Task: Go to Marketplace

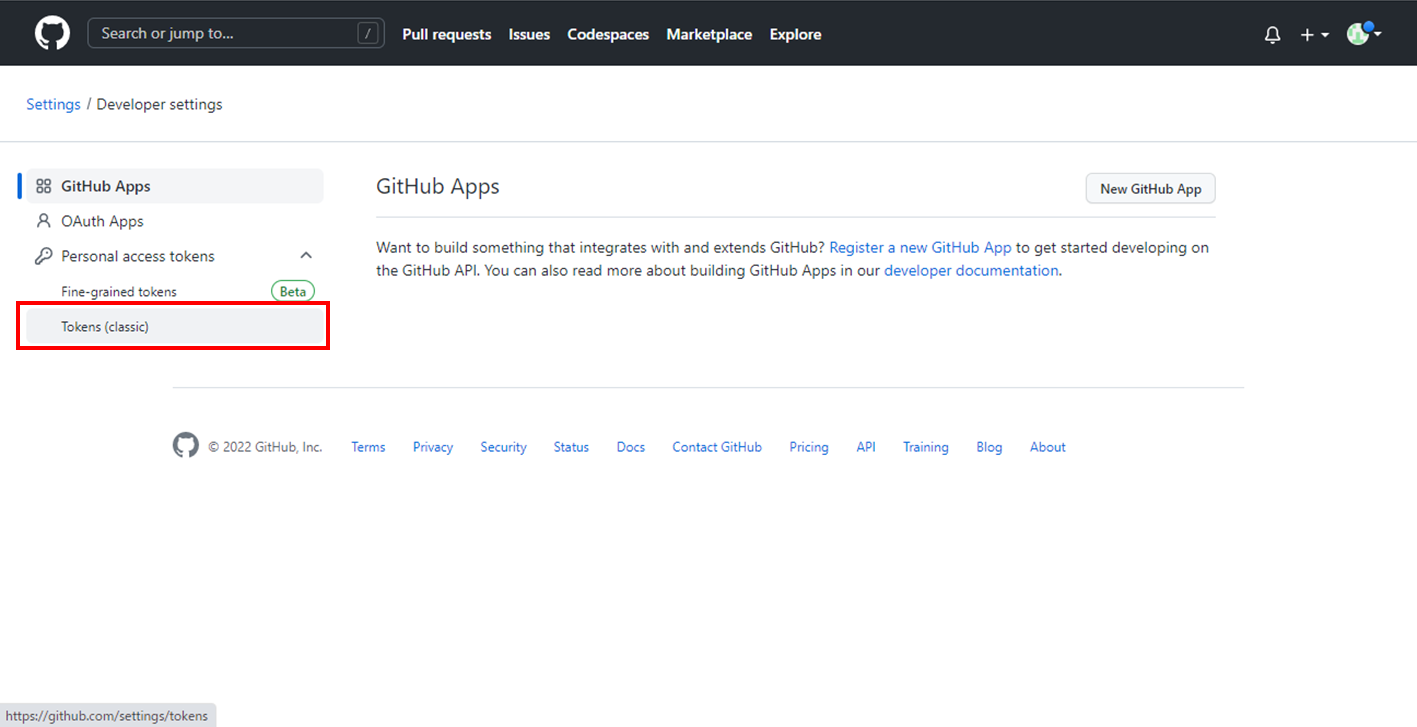Action: click(x=709, y=34)
